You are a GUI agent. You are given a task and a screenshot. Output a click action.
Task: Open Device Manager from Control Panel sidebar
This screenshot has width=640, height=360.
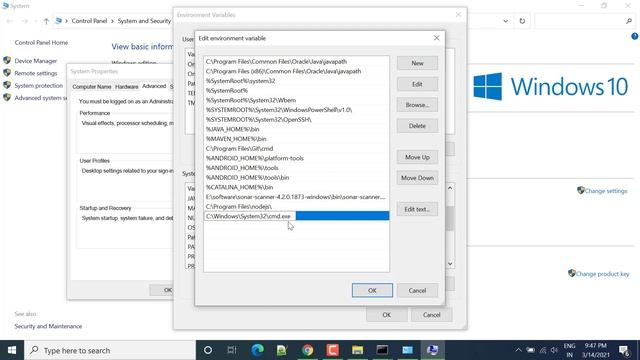tap(36, 61)
